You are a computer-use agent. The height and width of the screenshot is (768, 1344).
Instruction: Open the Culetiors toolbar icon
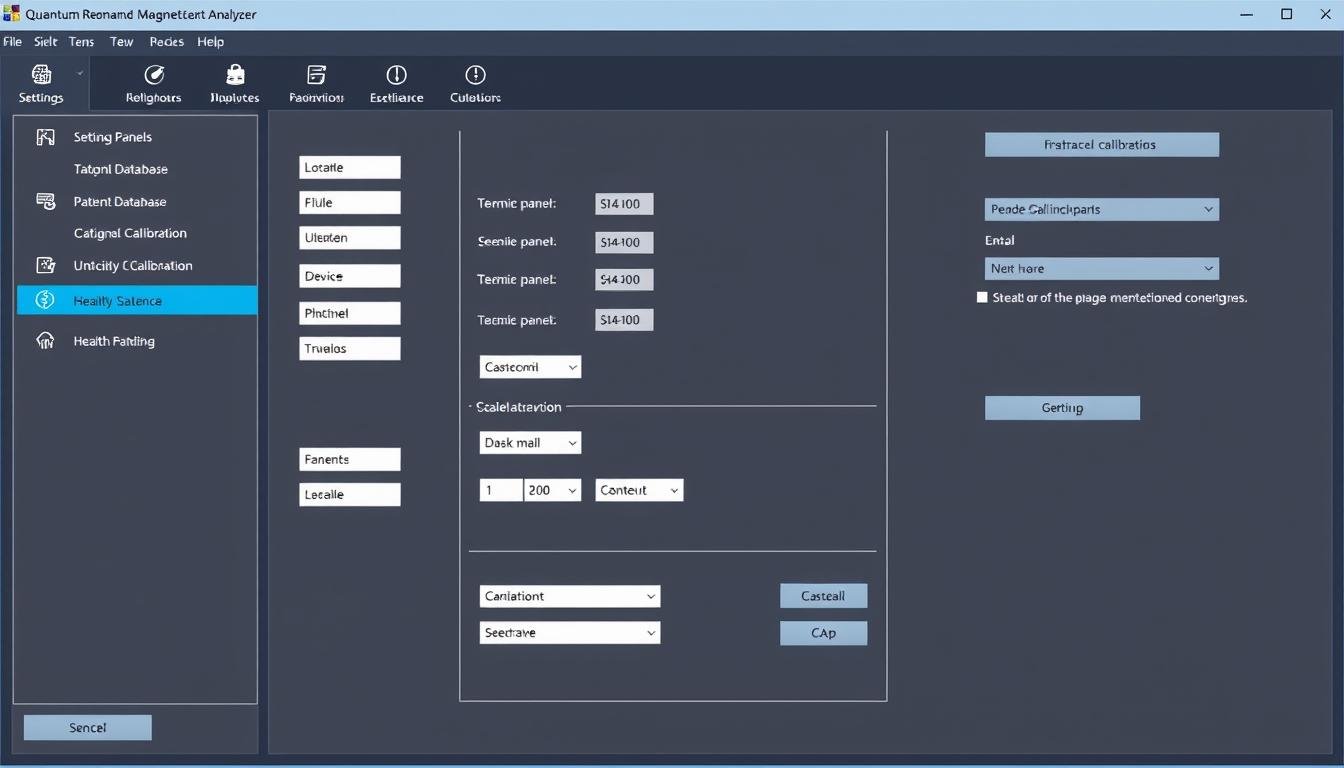475,75
